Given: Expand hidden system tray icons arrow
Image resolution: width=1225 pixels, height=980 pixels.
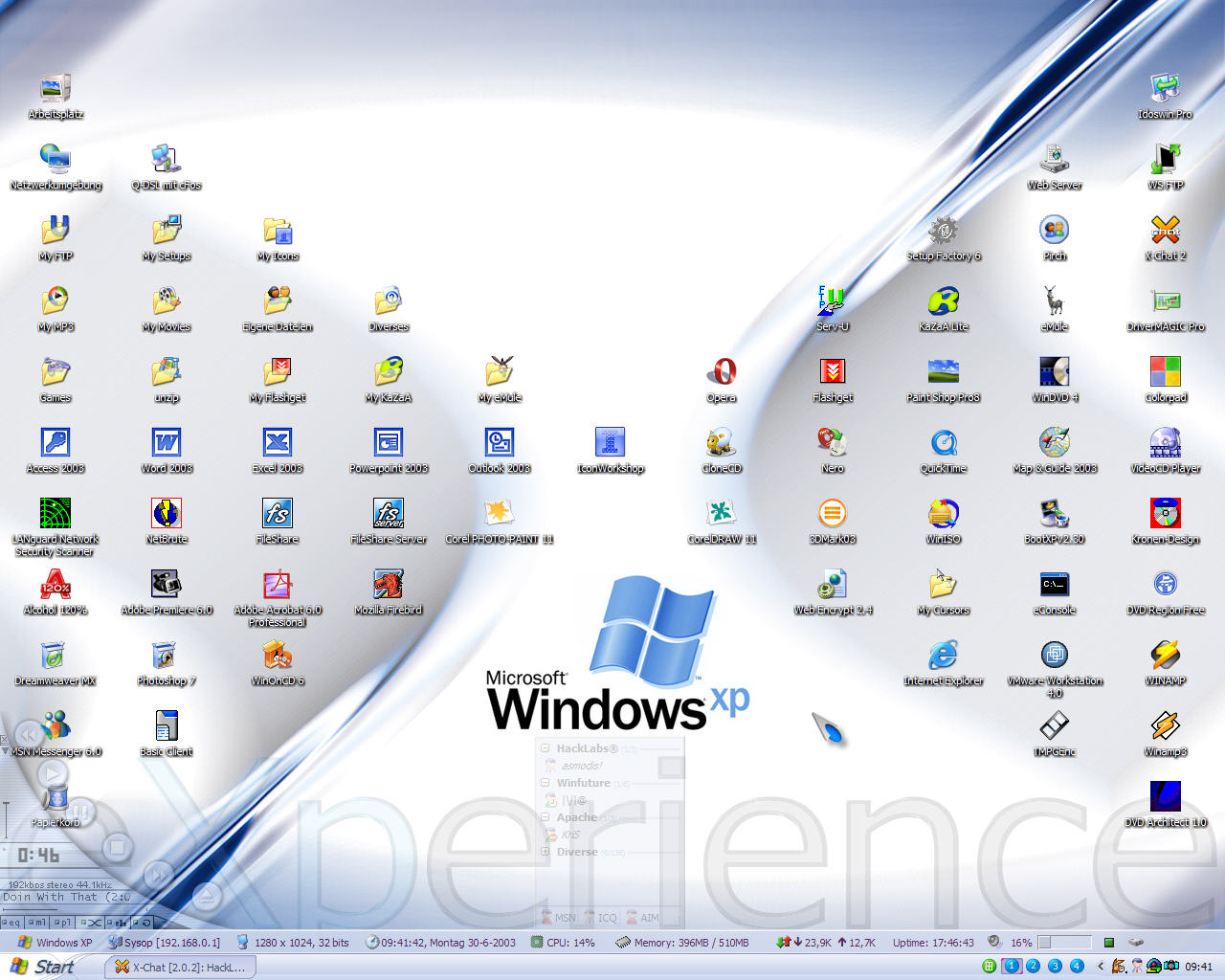Looking at the screenshot, I should click(1100, 967).
